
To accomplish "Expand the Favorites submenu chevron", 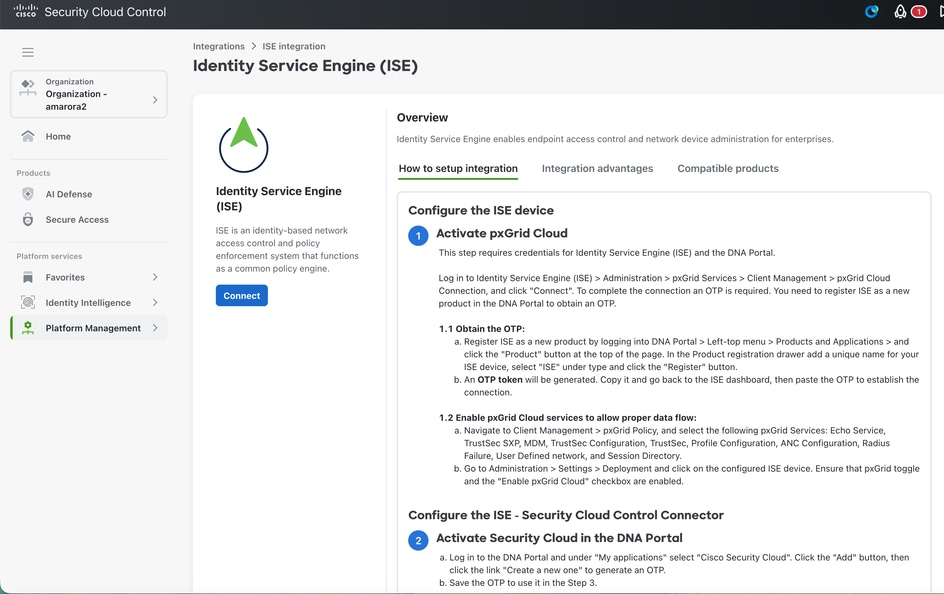I will pos(155,277).
